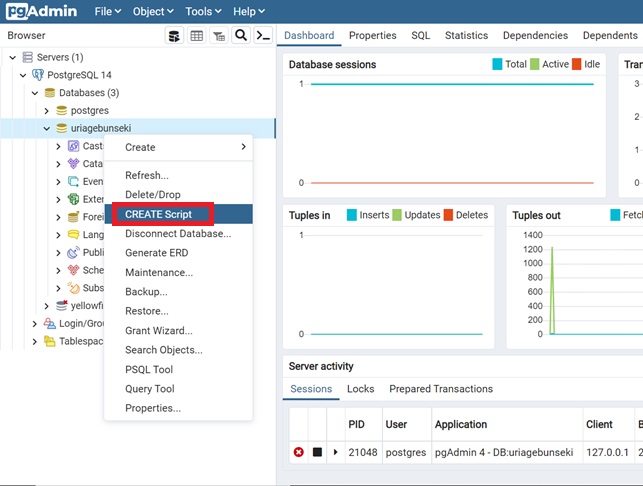Expand details arrow for session 21048

click(336, 452)
